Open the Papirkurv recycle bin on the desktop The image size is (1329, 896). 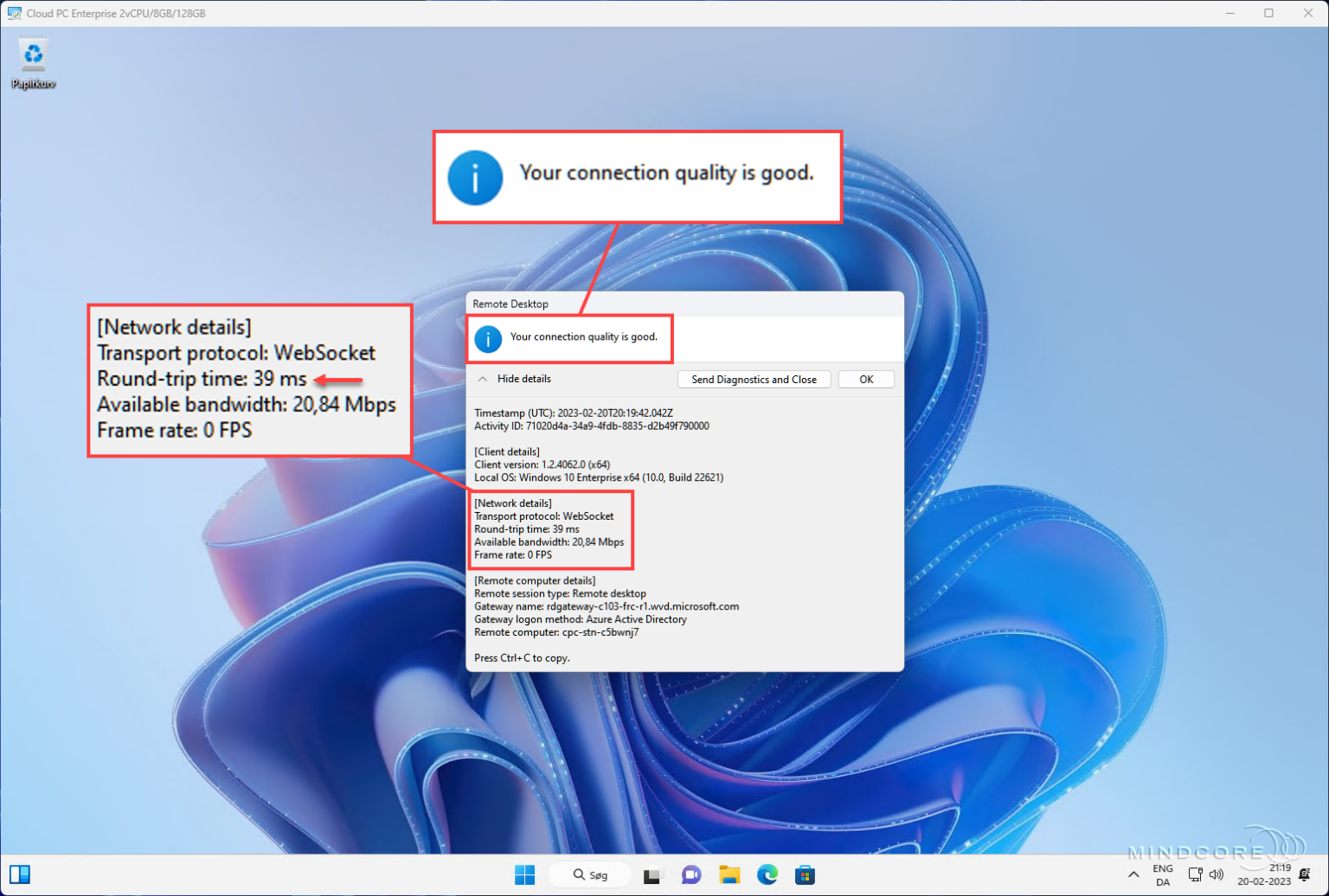pyautogui.click(x=33, y=56)
